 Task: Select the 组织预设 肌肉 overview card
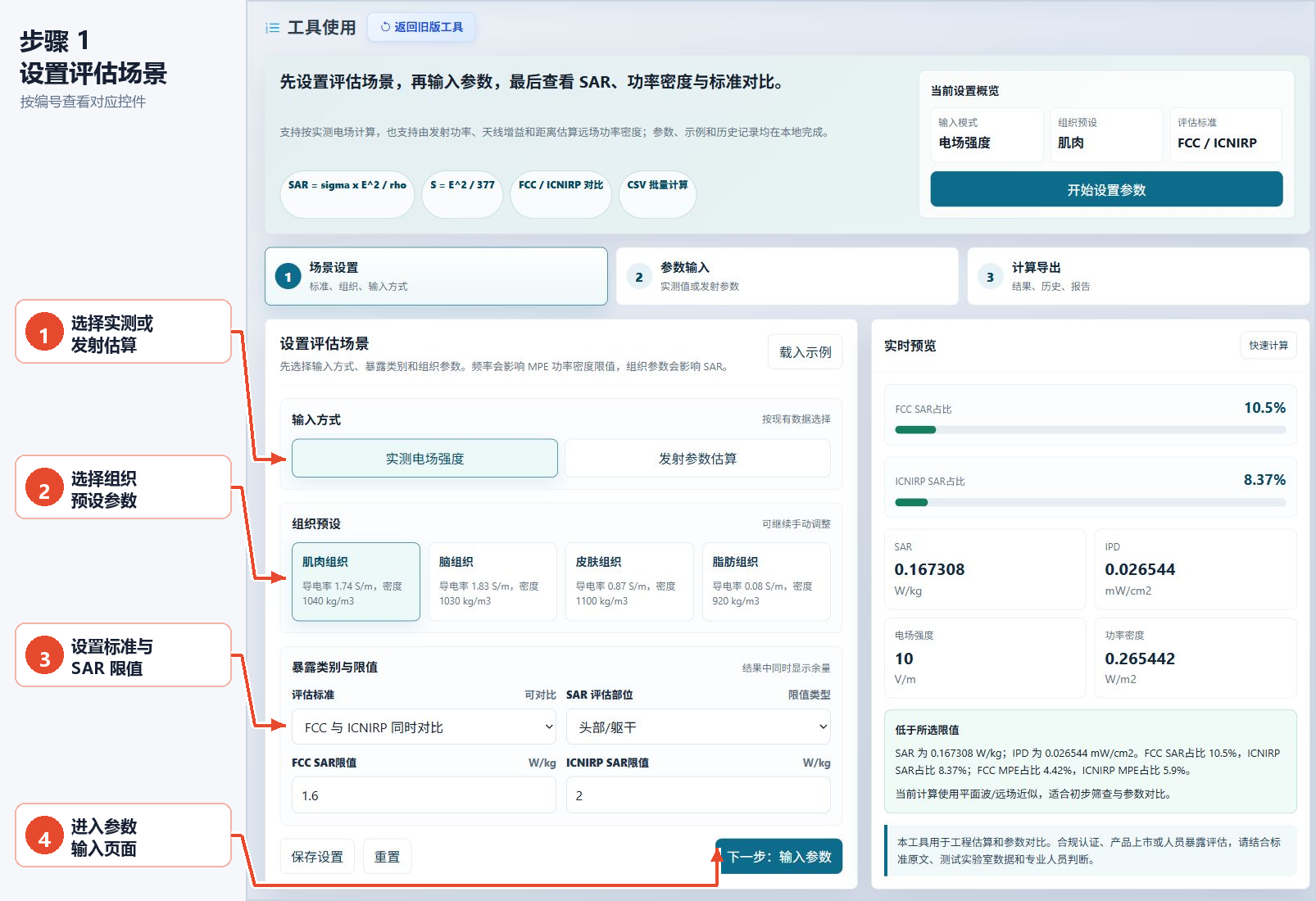(x=1106, y=134)
